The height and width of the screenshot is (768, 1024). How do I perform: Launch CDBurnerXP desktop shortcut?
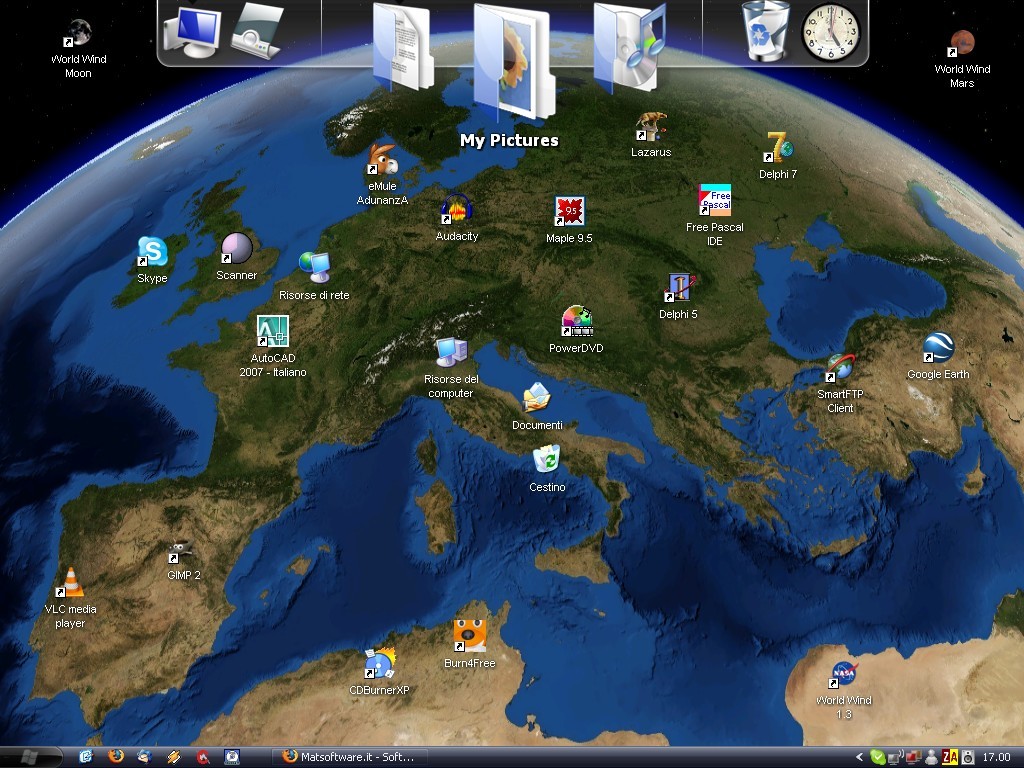click(x=379, y=671)
